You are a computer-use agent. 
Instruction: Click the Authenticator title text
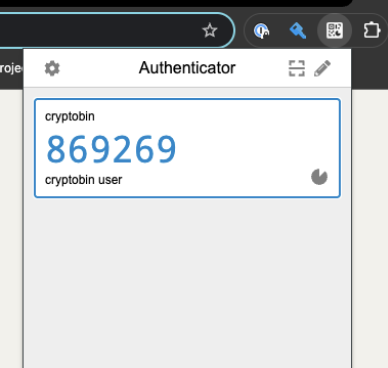187,68
